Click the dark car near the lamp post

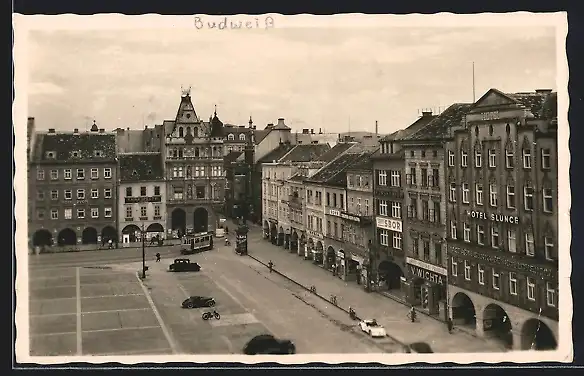point(184,265)
